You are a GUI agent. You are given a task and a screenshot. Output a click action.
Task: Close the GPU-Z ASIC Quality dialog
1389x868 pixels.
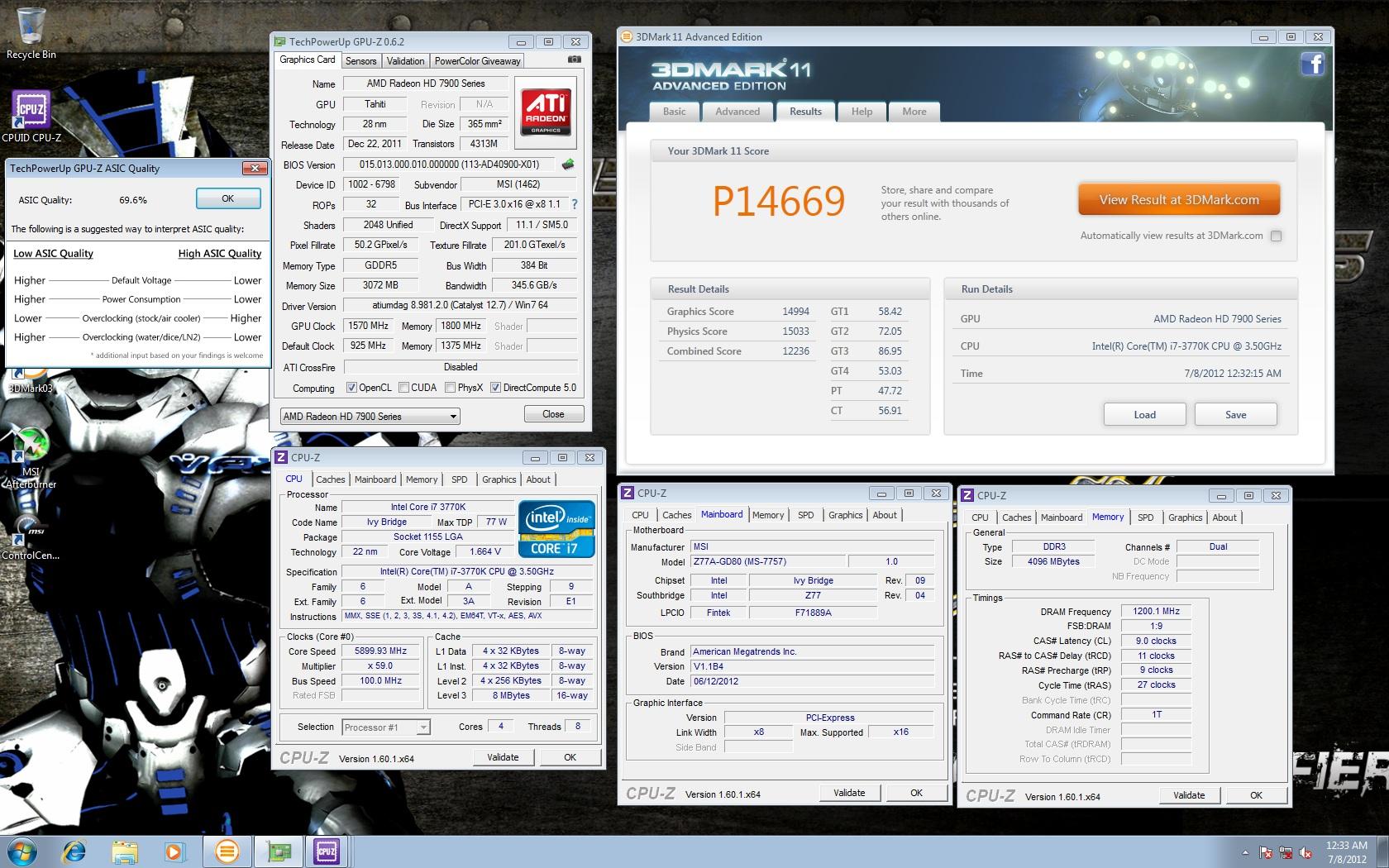[x=255, y=168]
